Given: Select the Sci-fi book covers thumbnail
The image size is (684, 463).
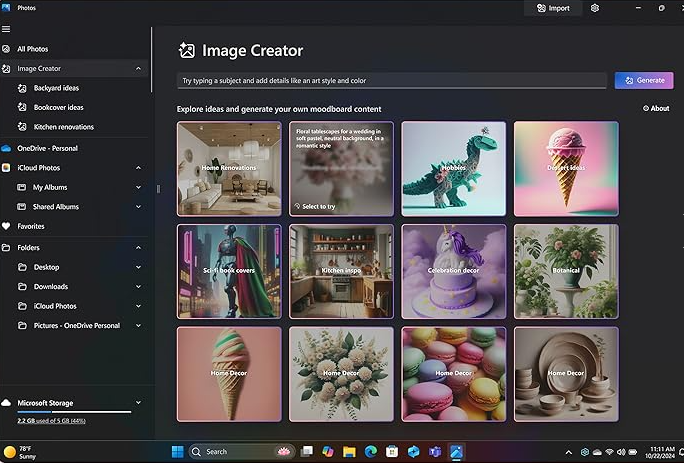Looking at the screenshot, I should 229,270.
